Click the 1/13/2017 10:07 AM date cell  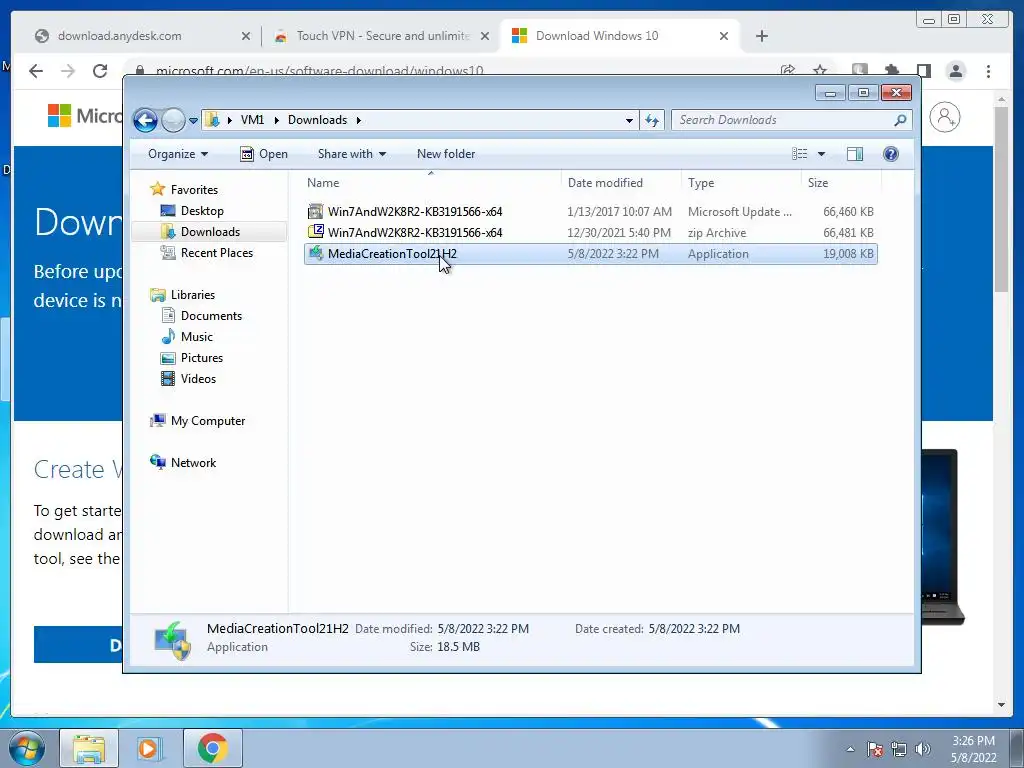(x=619, y=212)
